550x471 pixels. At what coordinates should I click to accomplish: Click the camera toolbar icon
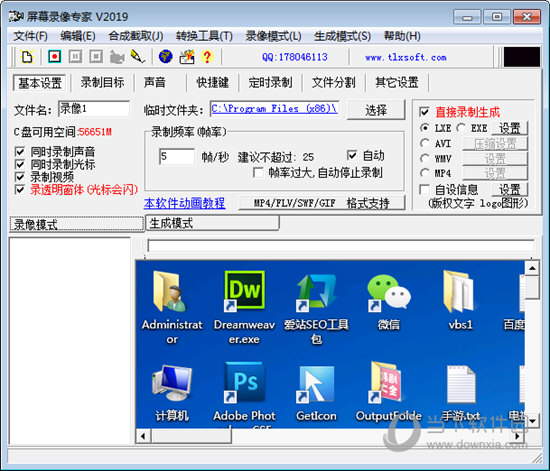pyautogui.click(x=117, y=57)
